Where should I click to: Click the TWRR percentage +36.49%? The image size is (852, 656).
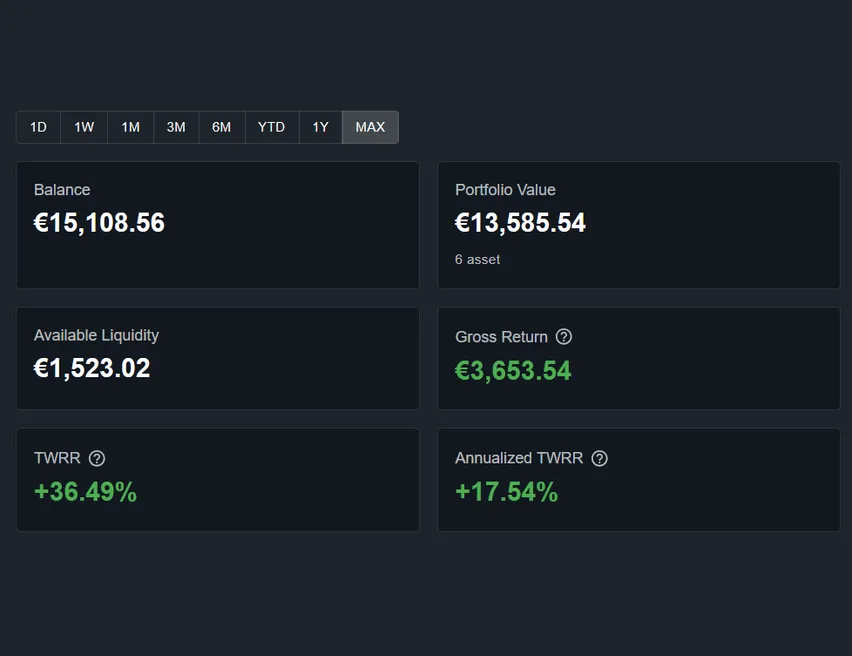coord(85,492)
